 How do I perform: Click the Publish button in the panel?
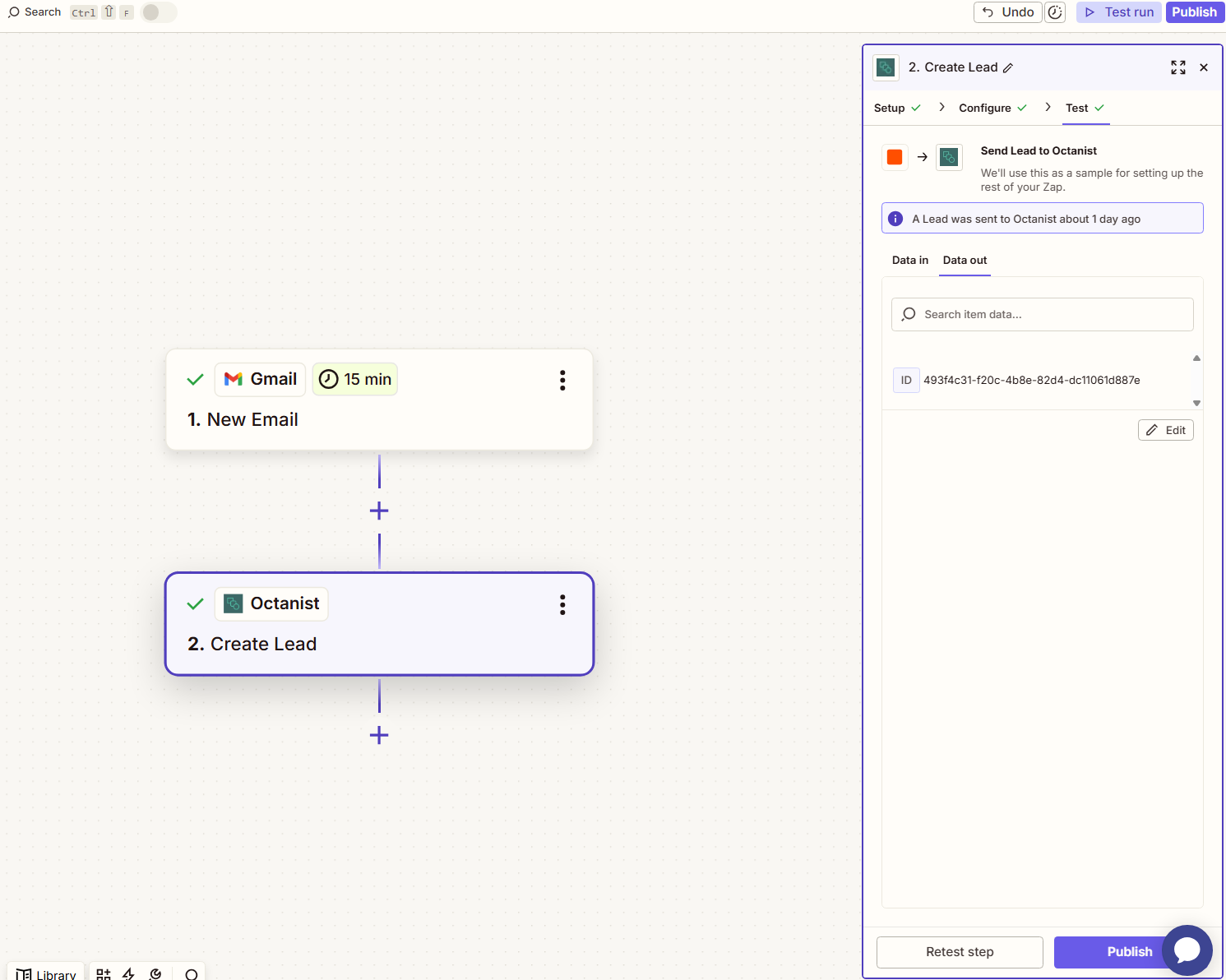click(x=1130, y=951)
